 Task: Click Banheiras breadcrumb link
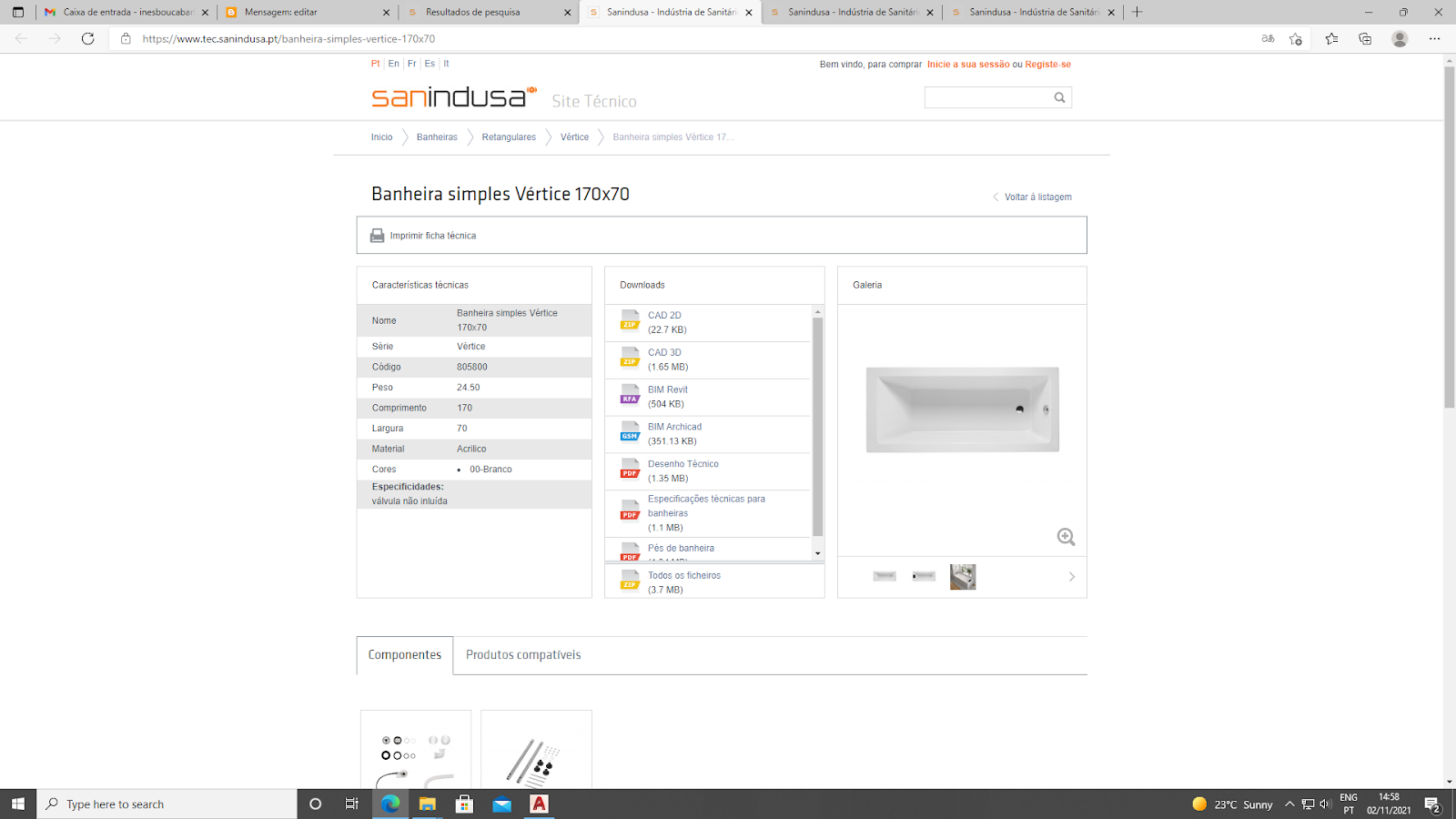[x=437, y=137]
